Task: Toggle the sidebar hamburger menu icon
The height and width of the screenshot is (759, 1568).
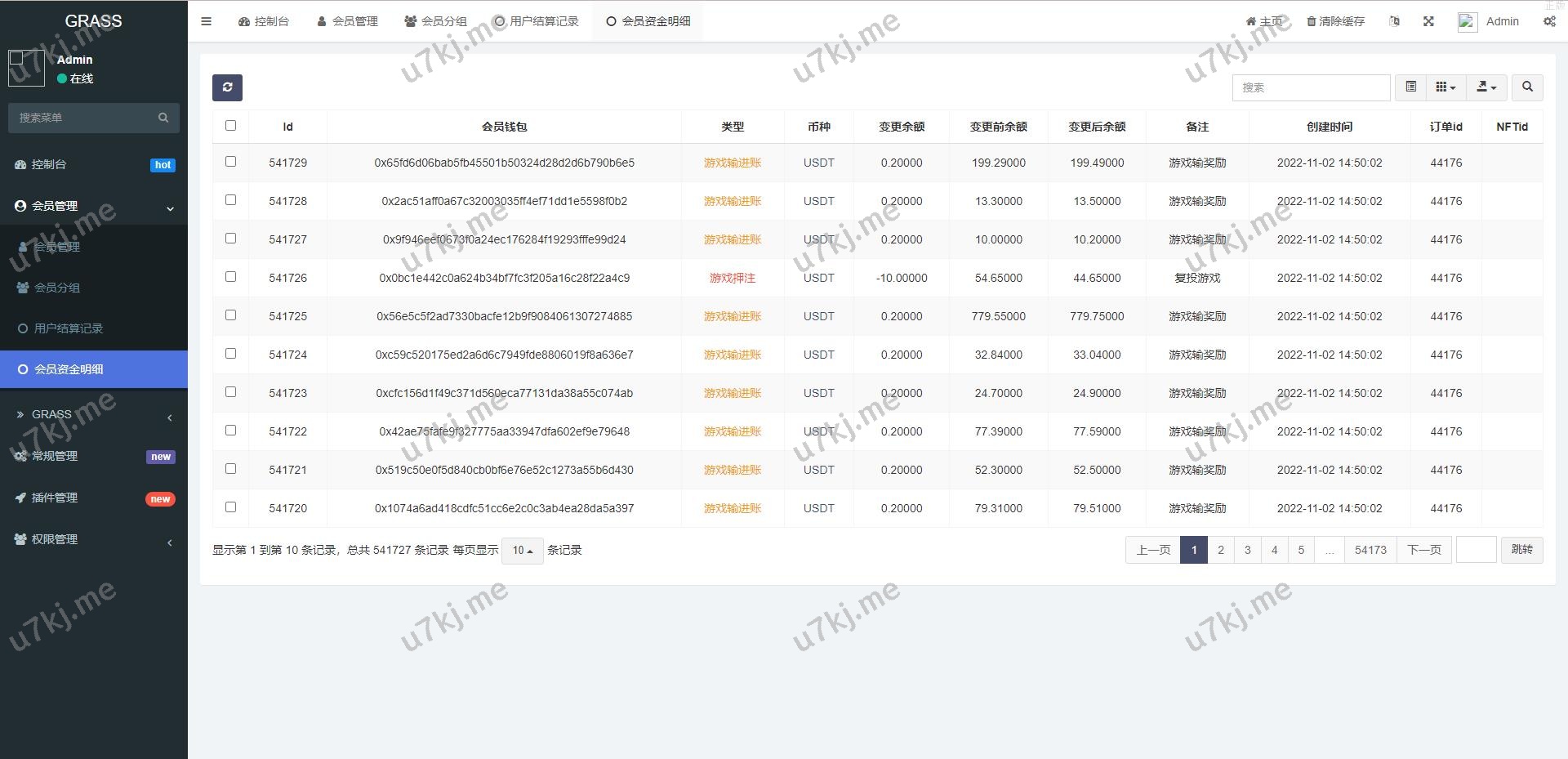Action: (206, 21)
